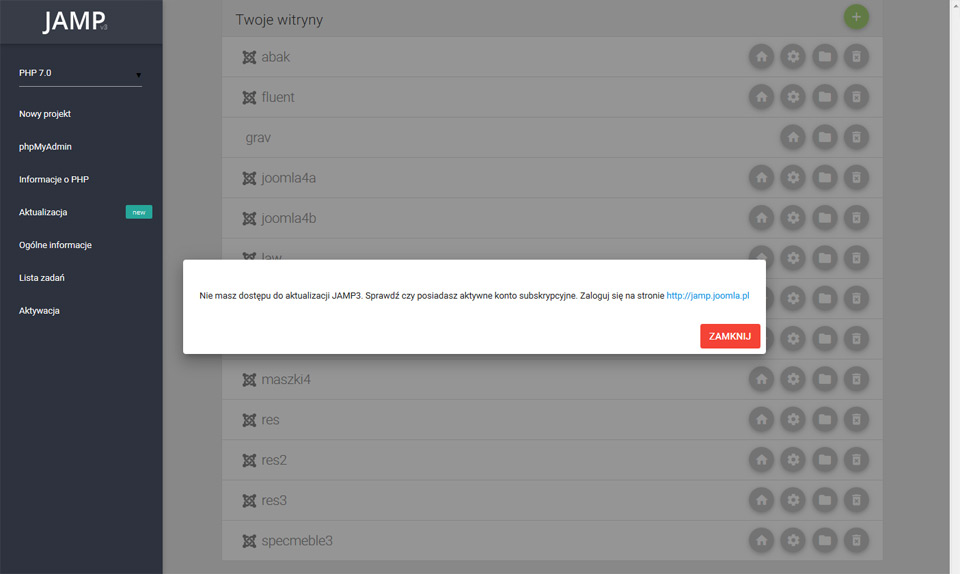Screen dimensions: 960x574
Task: Click the res3 site name
Action: [x=274, y=501]
